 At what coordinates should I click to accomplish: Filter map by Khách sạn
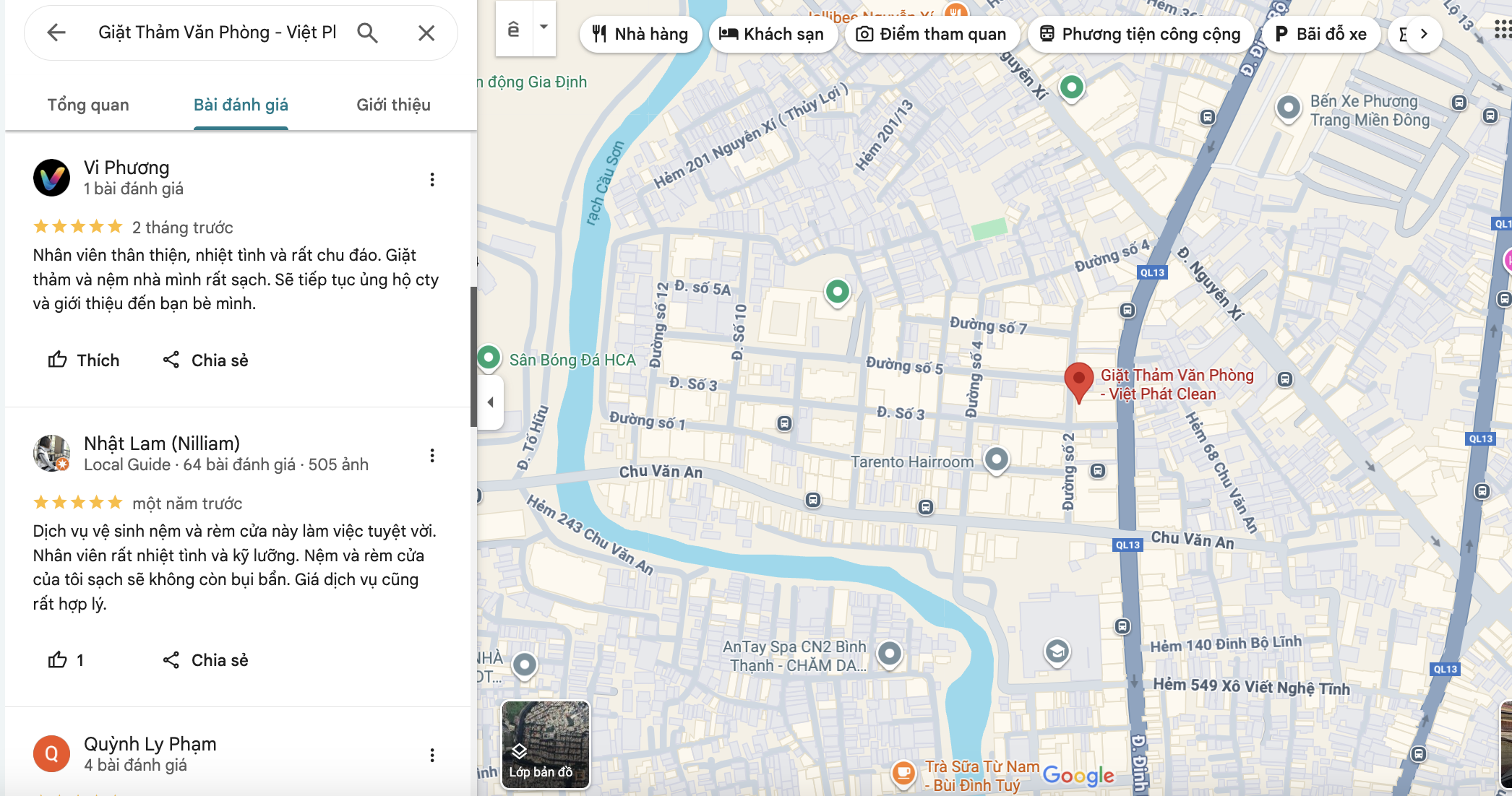click(772, 34)
